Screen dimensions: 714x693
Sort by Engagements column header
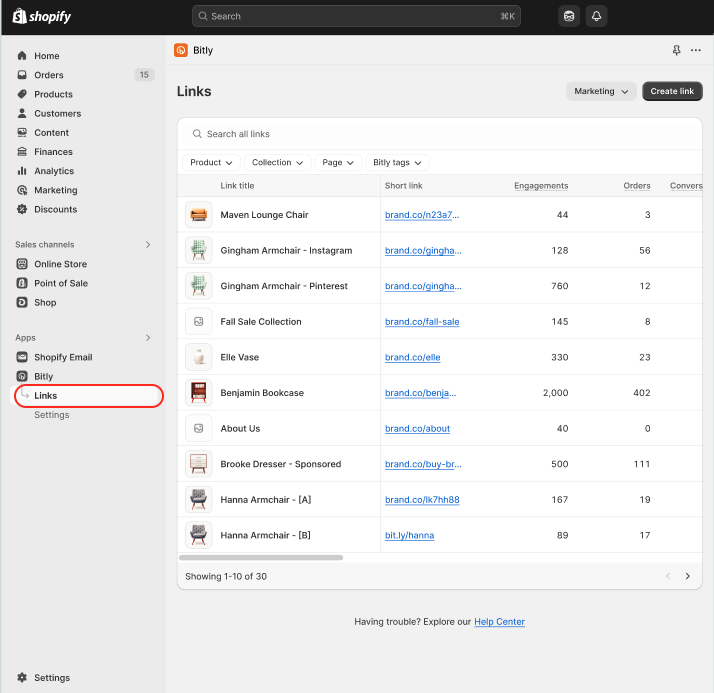click(541, 185)
